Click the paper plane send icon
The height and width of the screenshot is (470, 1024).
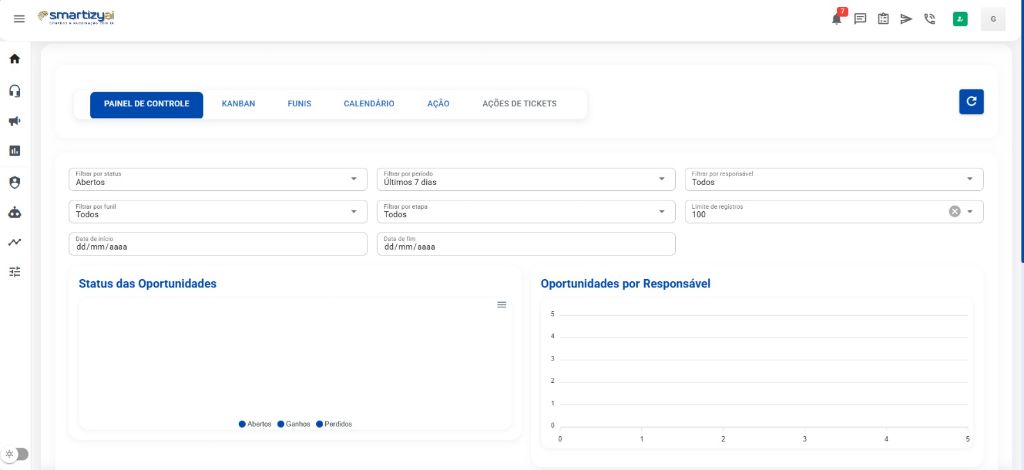[x=906, y=19]
